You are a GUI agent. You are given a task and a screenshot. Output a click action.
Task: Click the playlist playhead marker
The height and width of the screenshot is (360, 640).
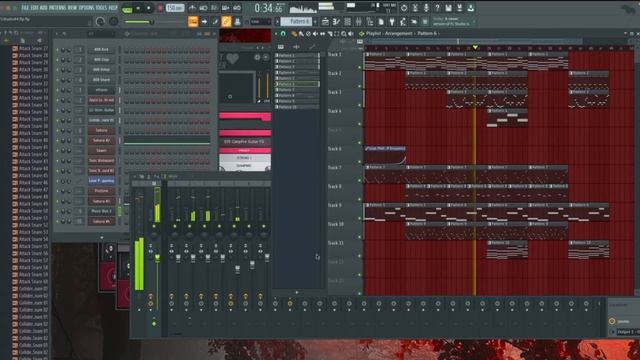coord(475,48)
